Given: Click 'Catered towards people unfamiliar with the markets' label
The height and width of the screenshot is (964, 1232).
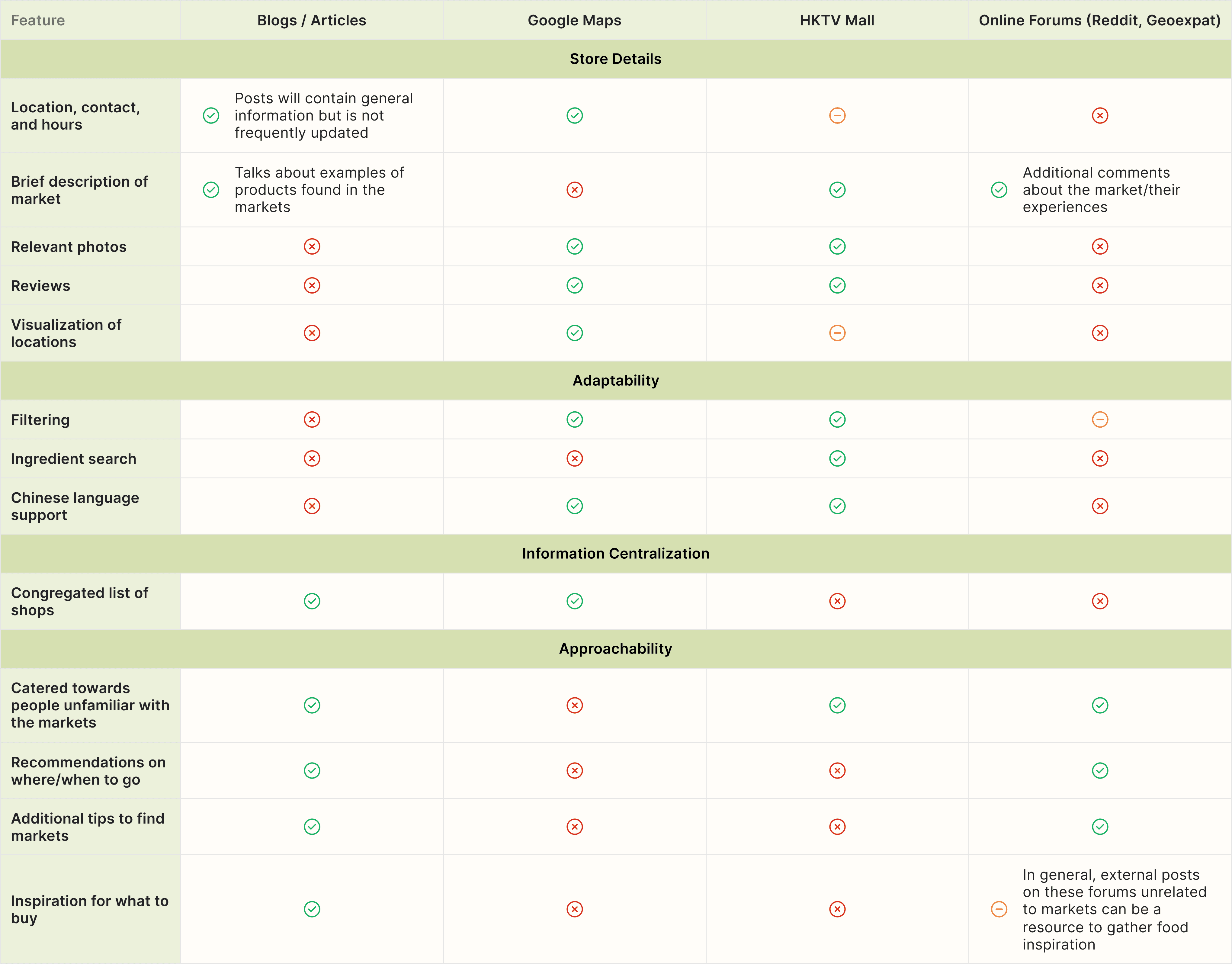Looking at the screenshot, I should click(x=90, y=705).
